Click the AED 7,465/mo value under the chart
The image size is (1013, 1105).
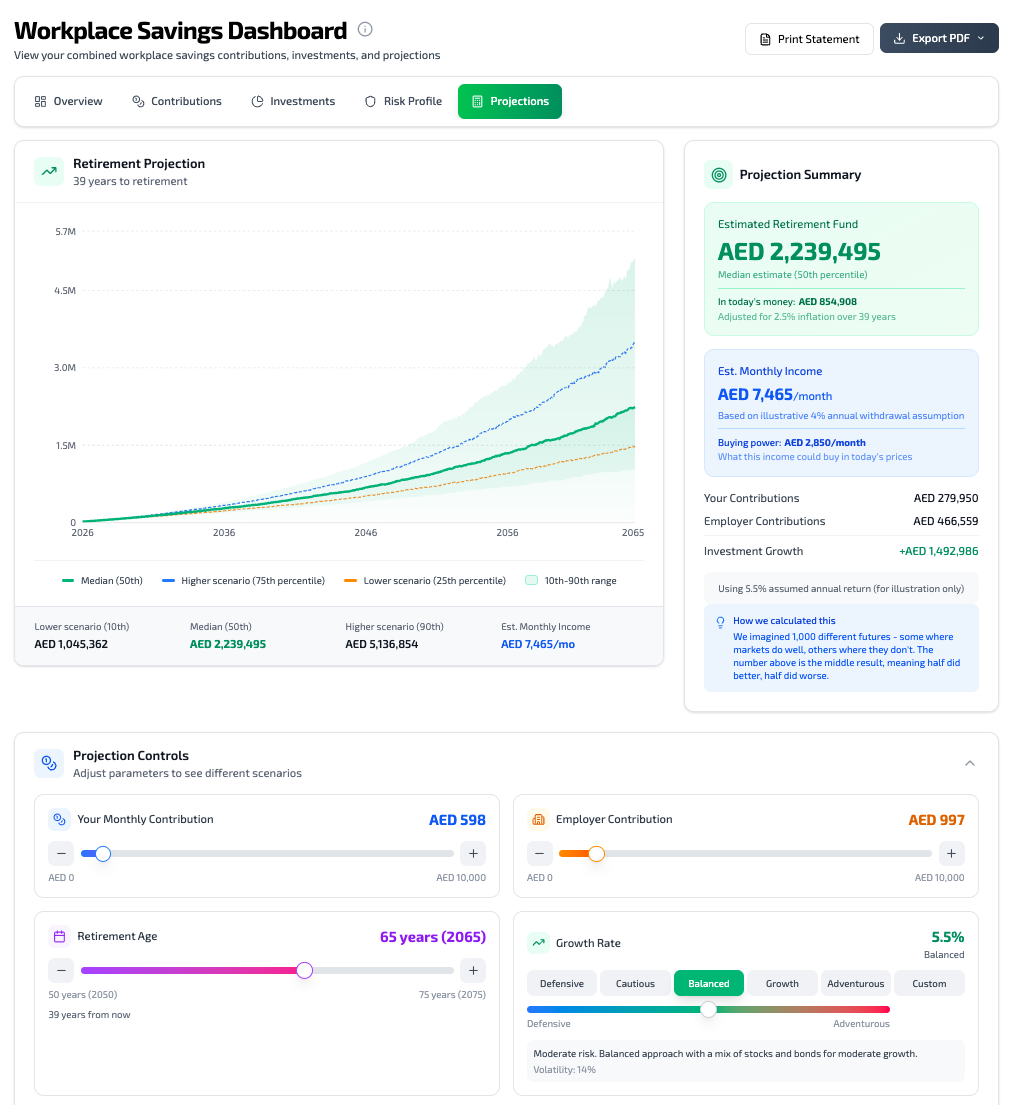click(538, 644)
